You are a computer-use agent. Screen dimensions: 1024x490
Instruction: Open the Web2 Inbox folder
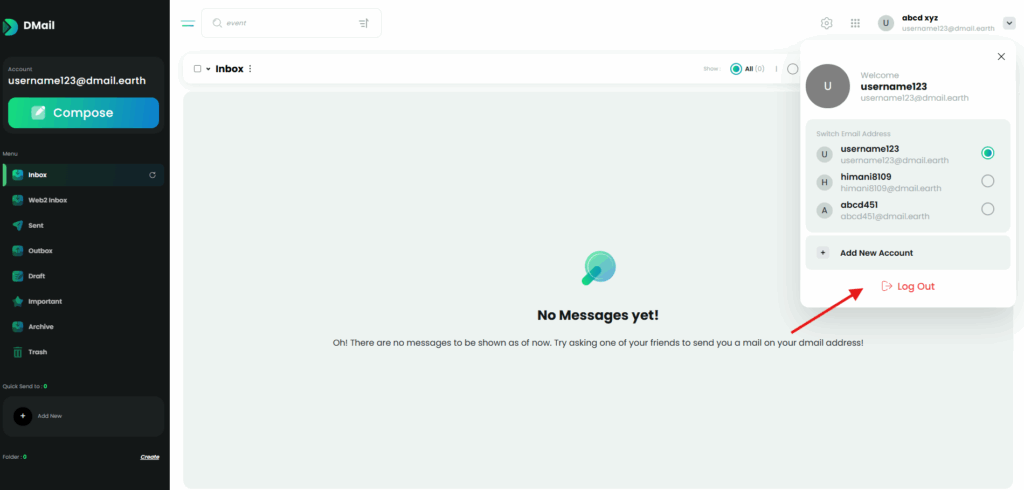pos(47,200)
